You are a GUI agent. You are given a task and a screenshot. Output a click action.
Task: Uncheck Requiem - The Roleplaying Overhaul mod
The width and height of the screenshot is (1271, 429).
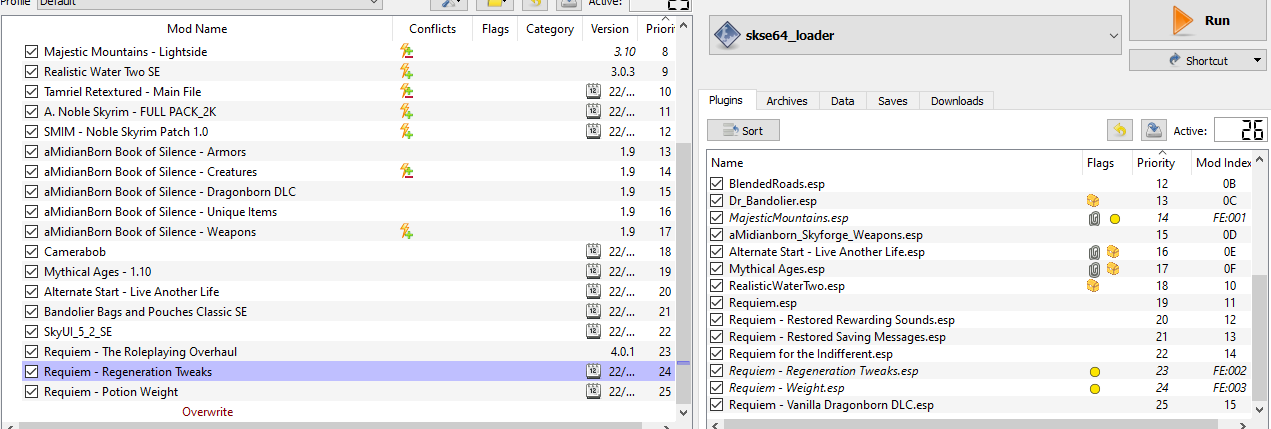click(x=31, y=351)
